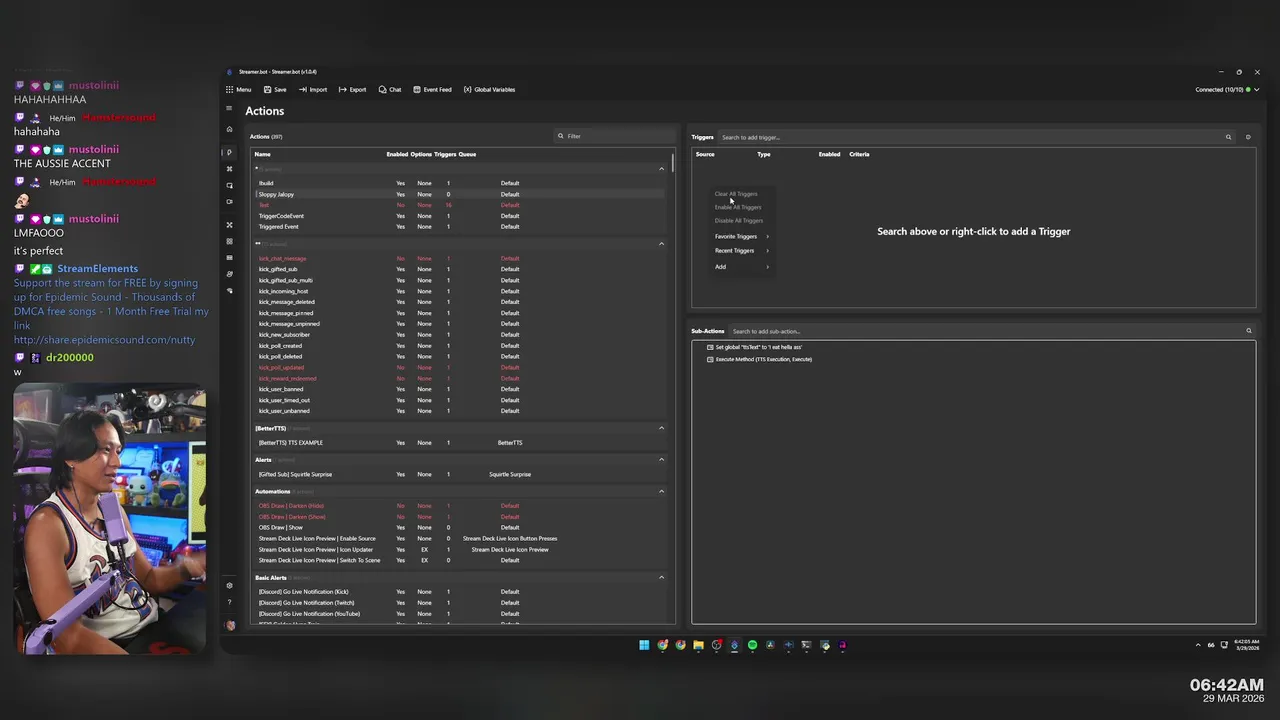Open Event Feed from the toolbar
Image resolution: width=1280 pixels, height=720 pixels.
pyautogui.click(x=432, y=90)
